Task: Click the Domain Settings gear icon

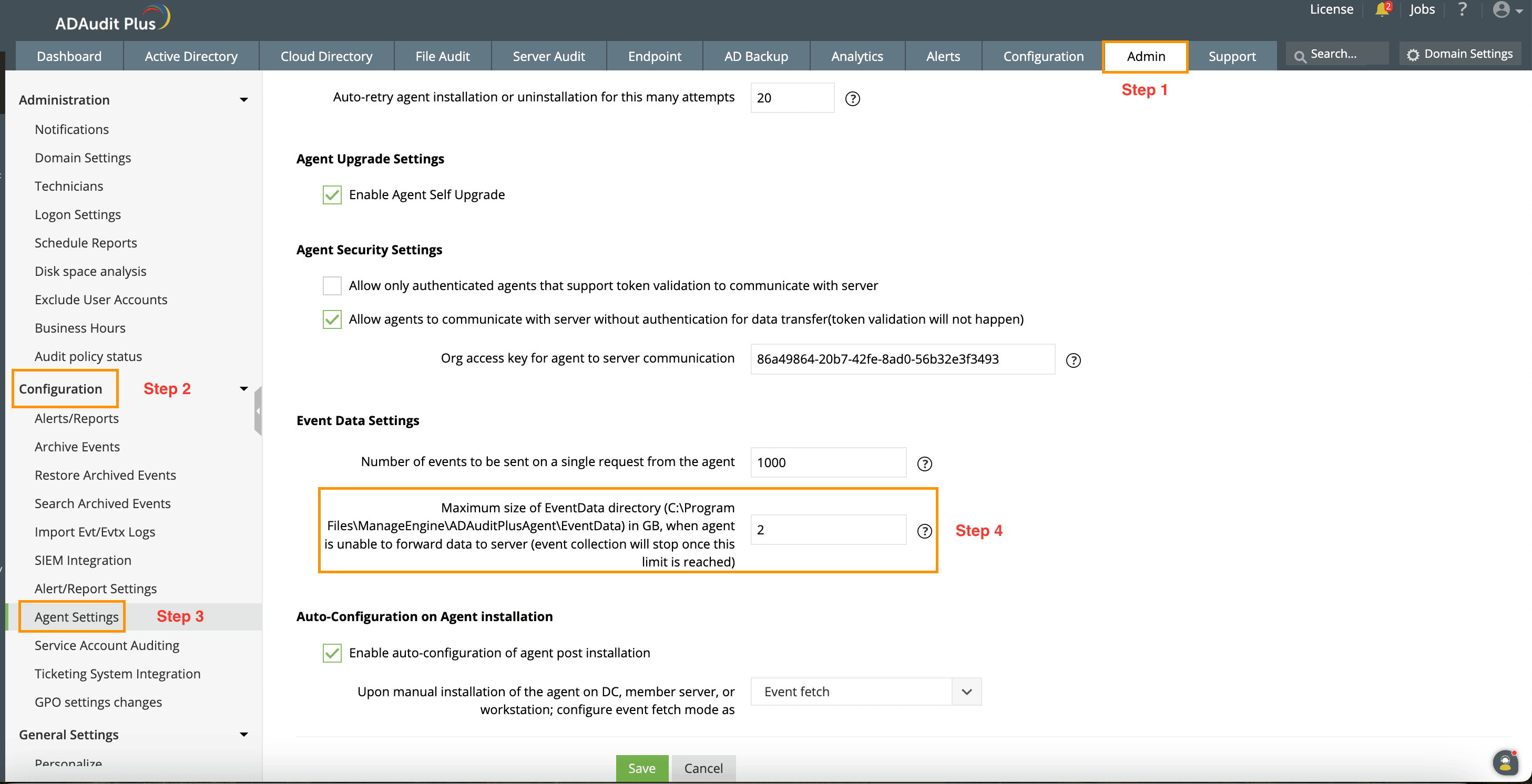Action: [x=1413, y=55]
